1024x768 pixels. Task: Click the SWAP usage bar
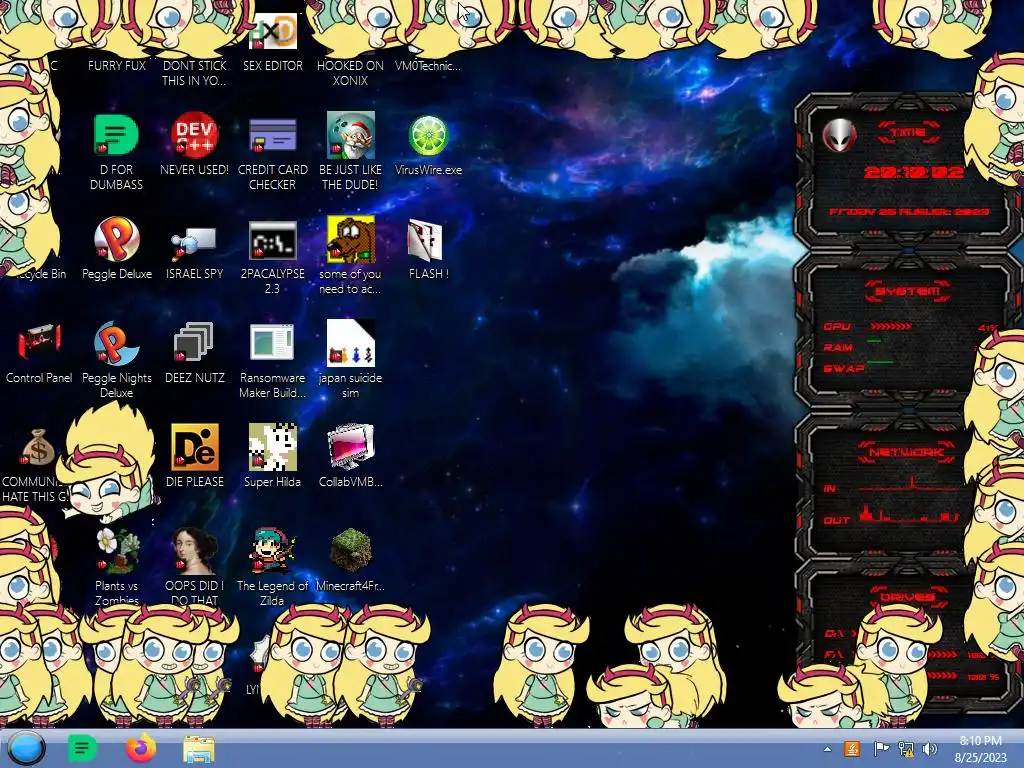coord(881,362)
